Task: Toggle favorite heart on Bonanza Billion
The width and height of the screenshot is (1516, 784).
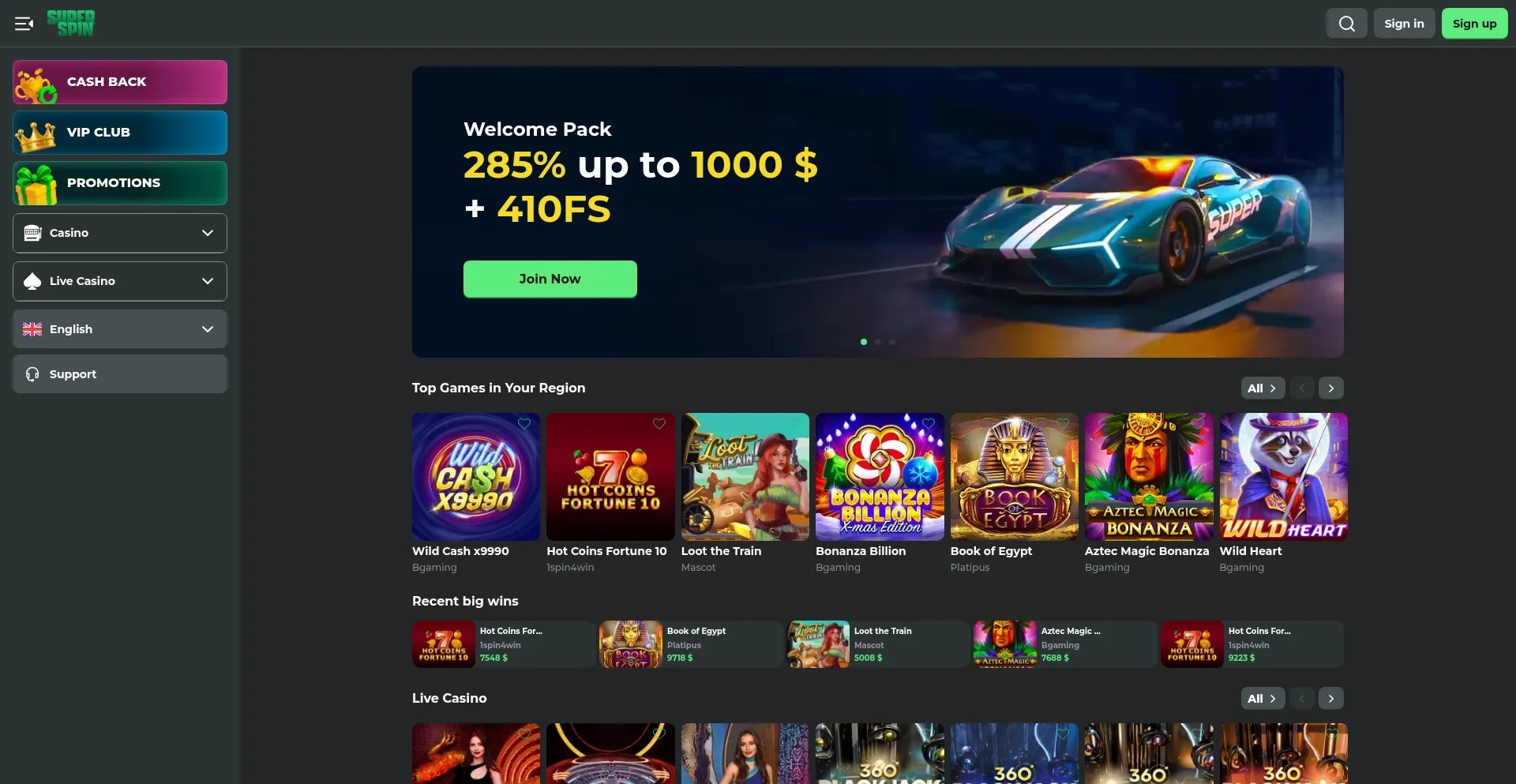Action: point(929,424)
